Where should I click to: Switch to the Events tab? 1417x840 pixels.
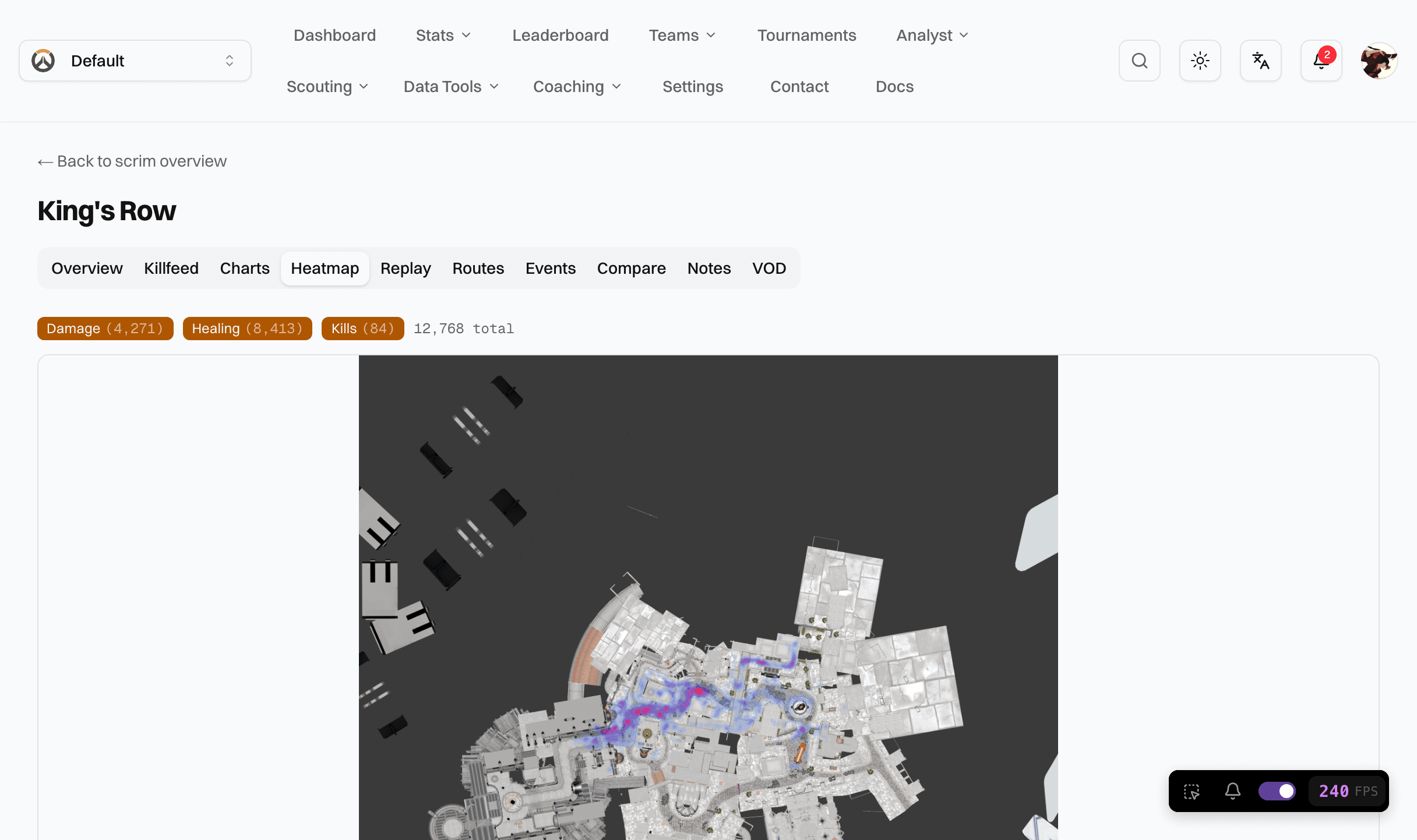[550, 269]
